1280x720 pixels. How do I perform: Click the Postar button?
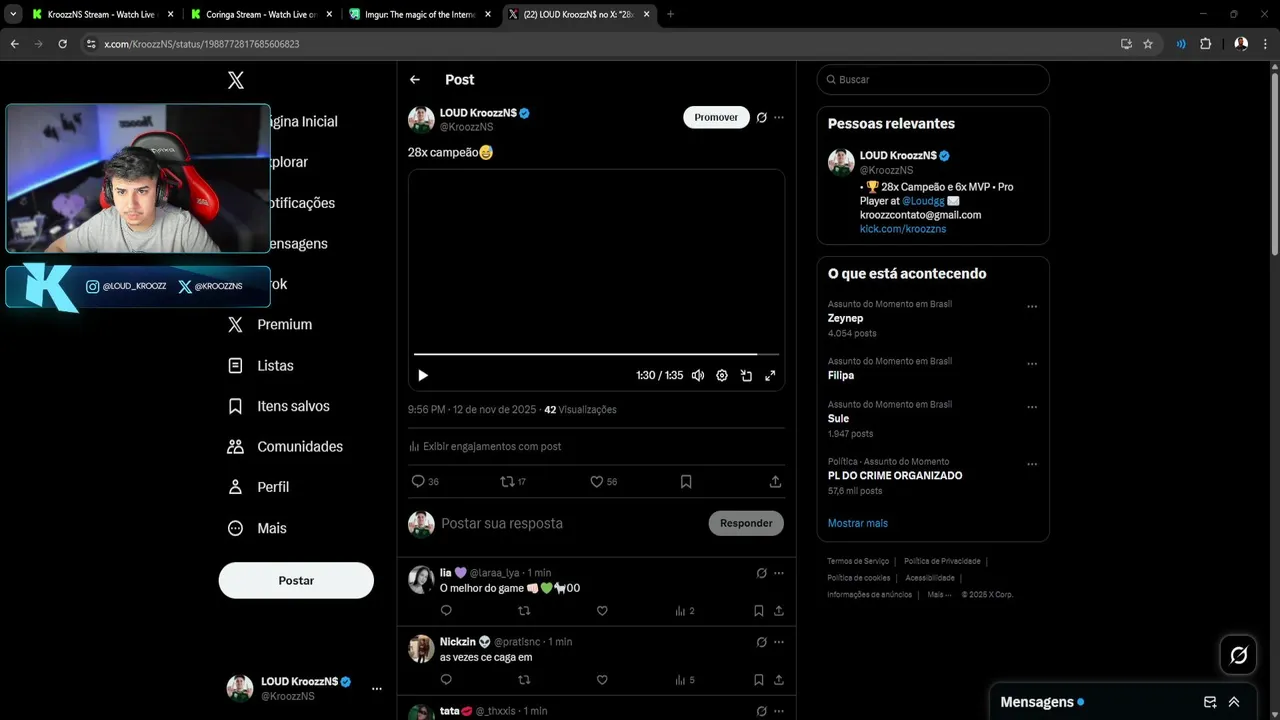pos(296,580)
